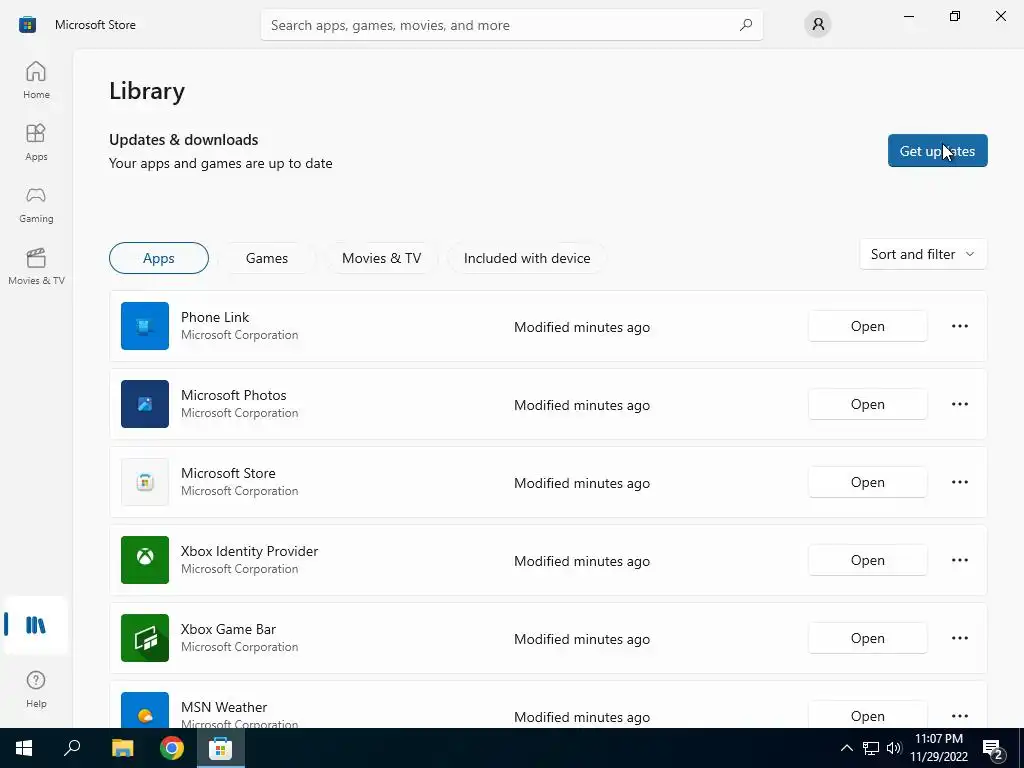
Task: Click Microsoft Store icon in taskbar
Action: pyautogui.click(x=221, y=748)
